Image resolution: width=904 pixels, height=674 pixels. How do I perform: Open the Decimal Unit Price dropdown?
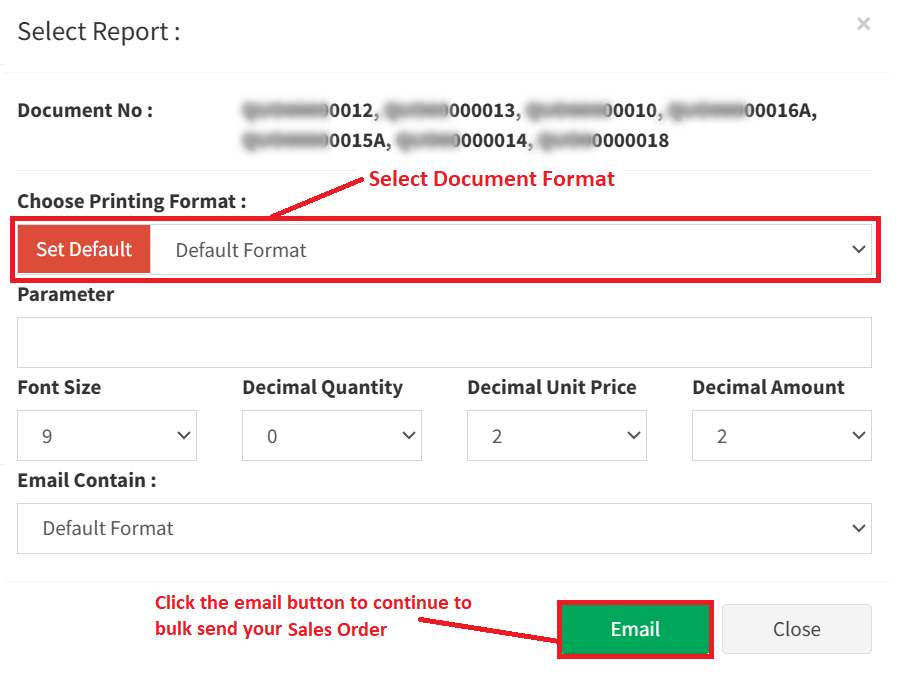557,436
